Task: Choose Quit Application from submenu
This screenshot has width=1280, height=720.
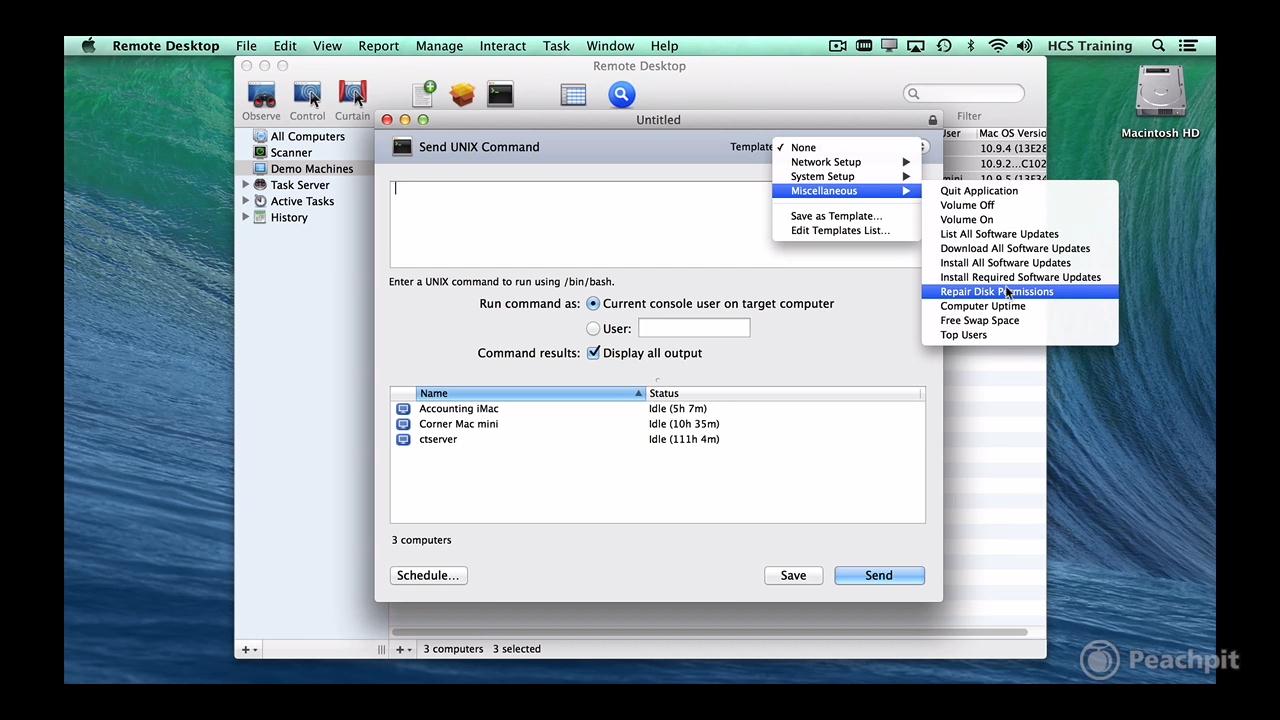Action: 1020,191
